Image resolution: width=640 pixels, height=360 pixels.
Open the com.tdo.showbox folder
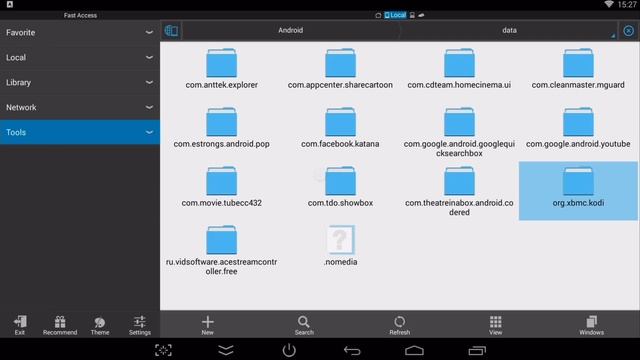click(x=340, y=187)
